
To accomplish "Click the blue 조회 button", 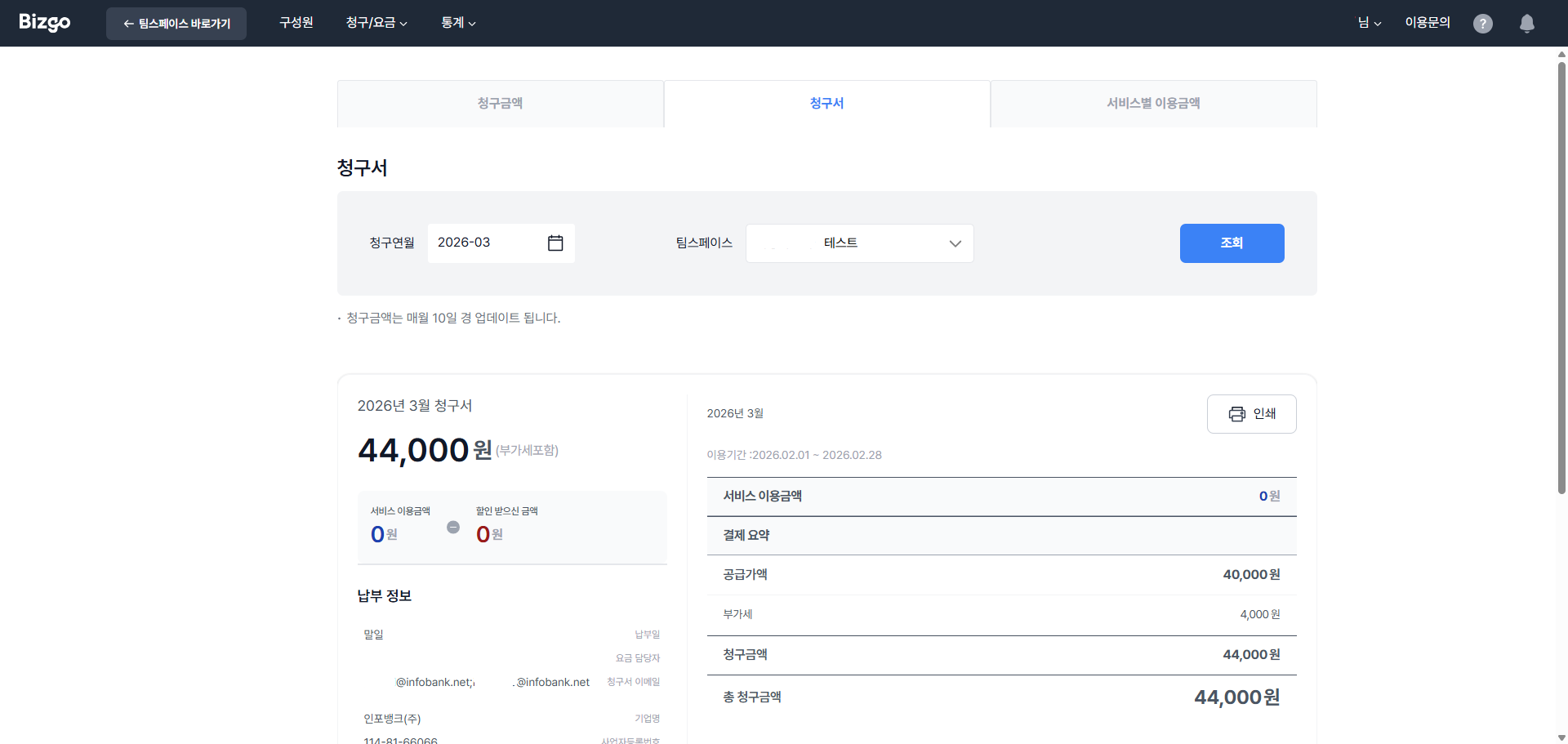I will (x=1232, y=243).
